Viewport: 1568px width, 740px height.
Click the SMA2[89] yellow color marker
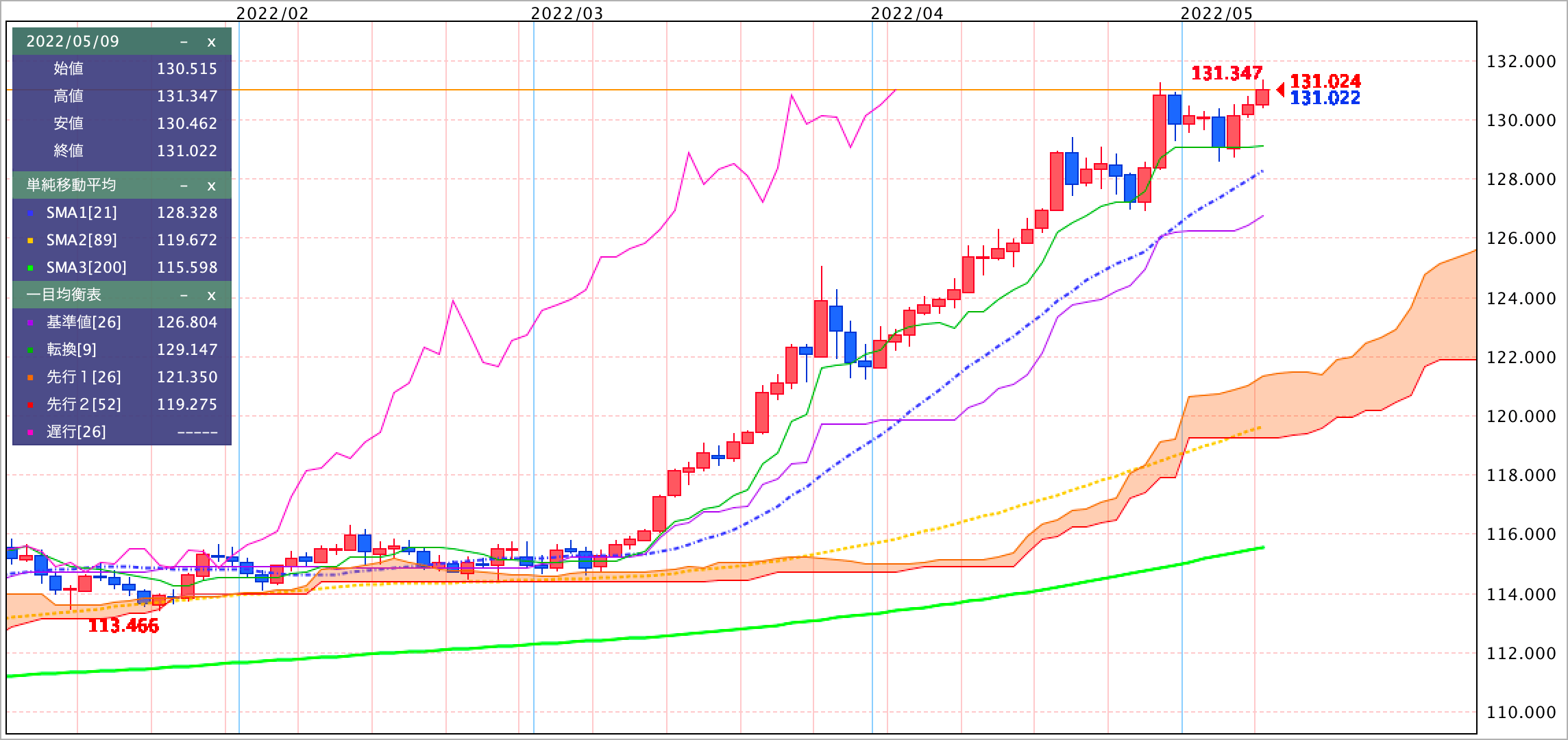[29, 241]
